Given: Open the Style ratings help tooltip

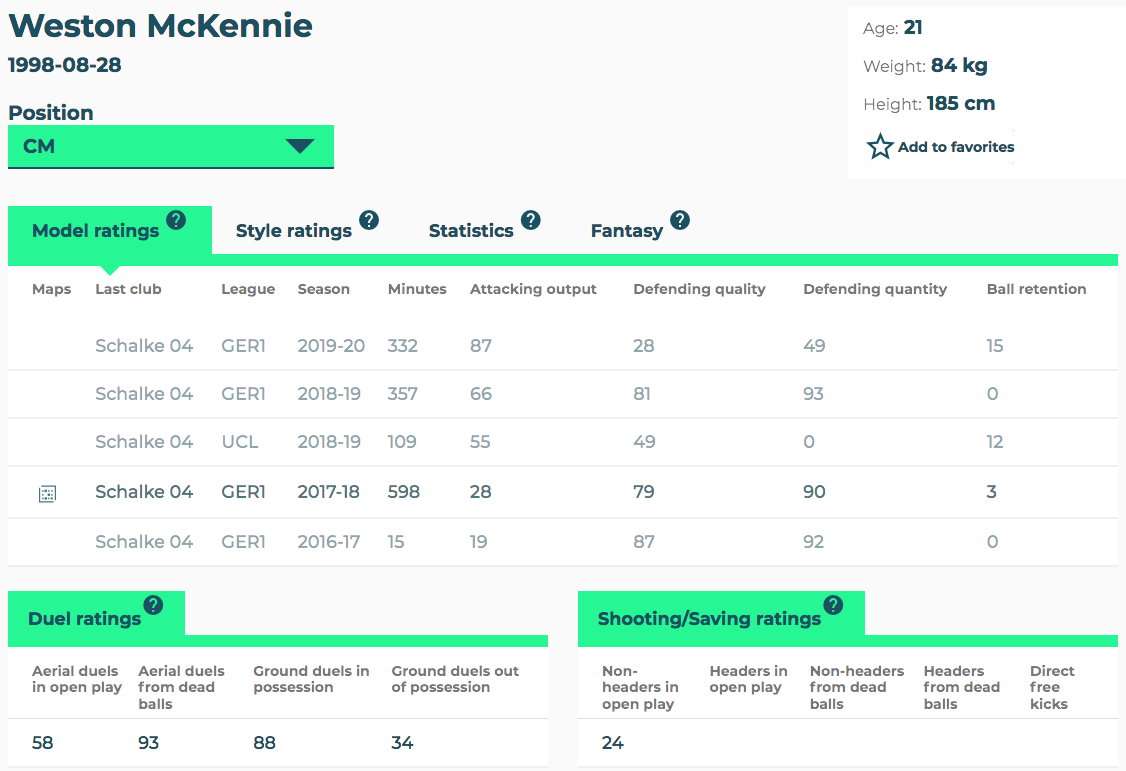Looking at the screenshot, I should point(369,222).
